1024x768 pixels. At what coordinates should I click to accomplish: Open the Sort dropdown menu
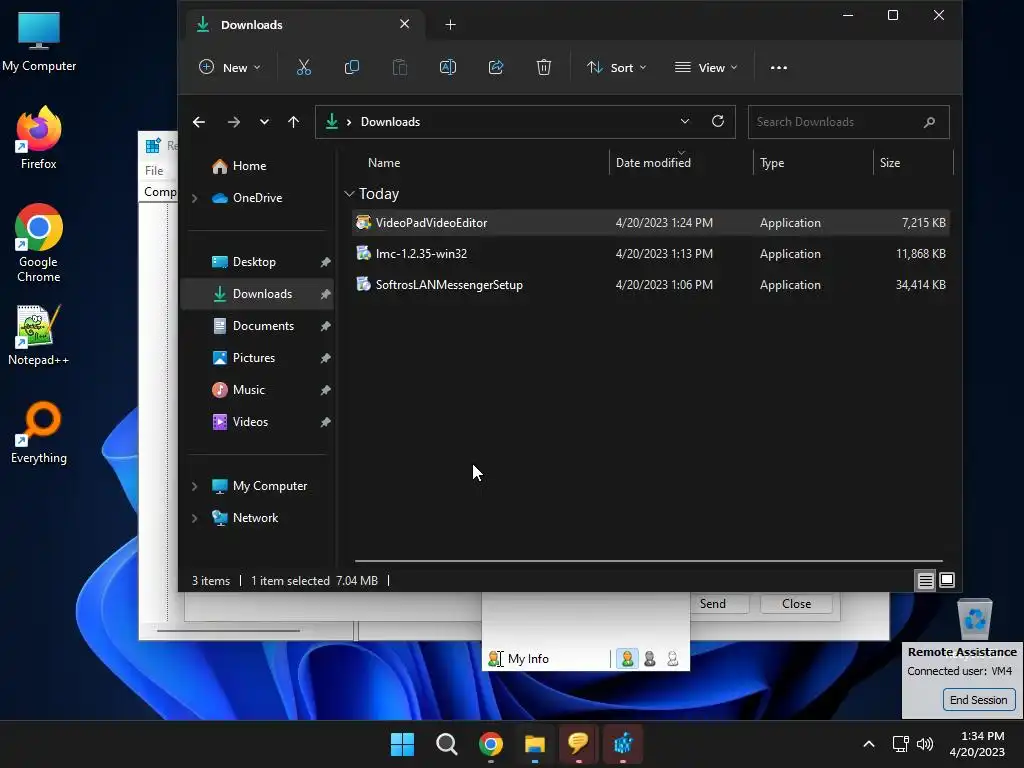pos(616,67)
